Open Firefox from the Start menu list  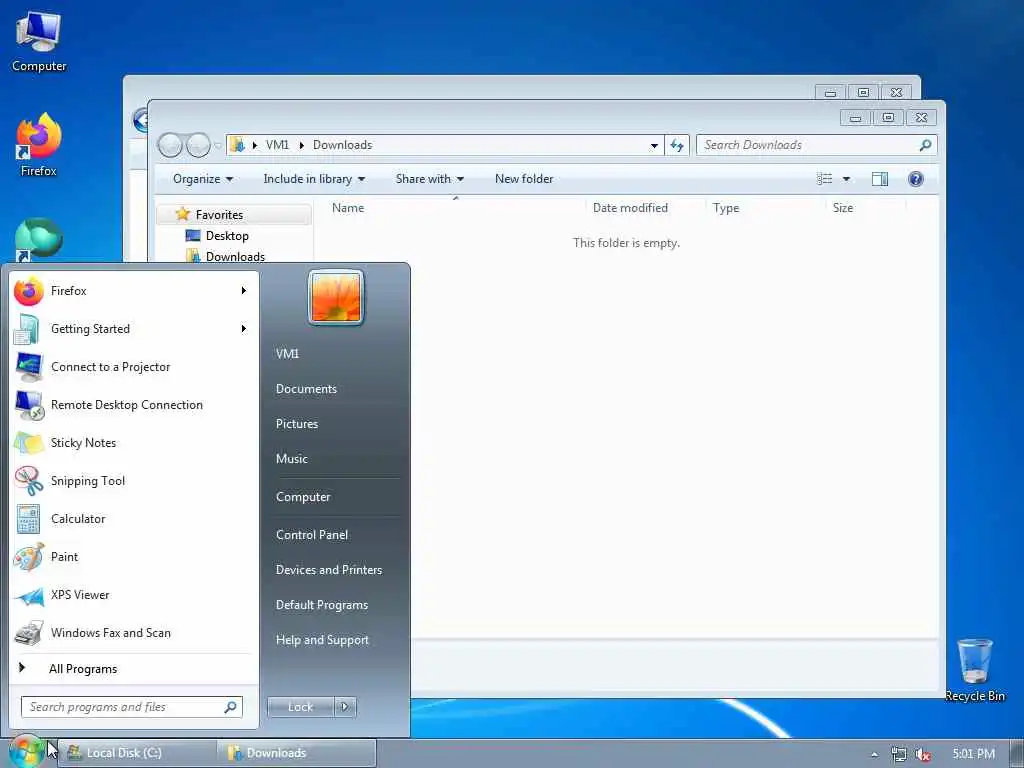134,291
